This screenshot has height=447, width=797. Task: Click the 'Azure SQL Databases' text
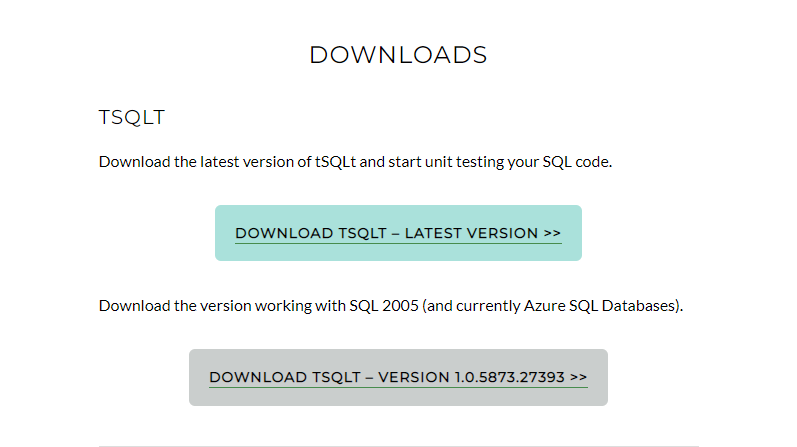pos(601,306)
